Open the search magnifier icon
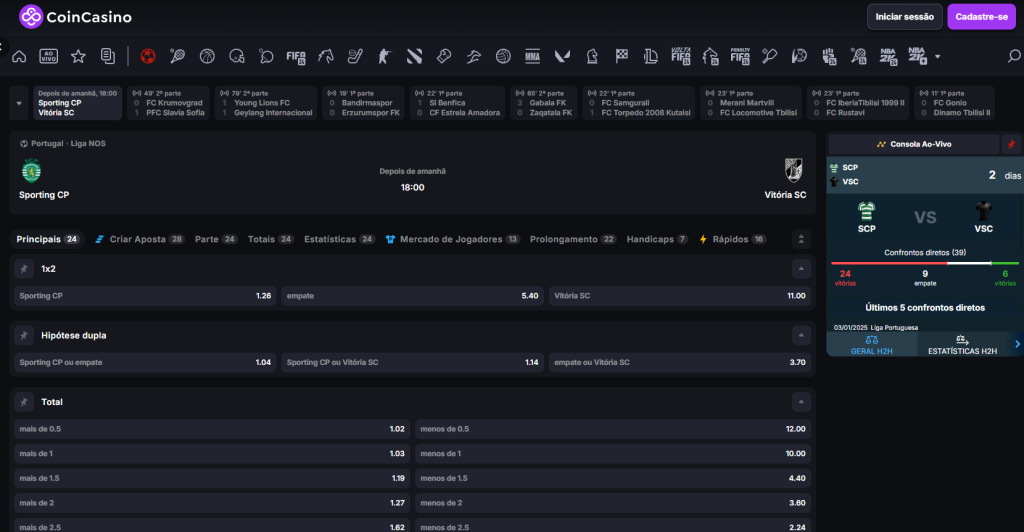The height and width of the screenshot is (532, 1024). [1014, 57]
